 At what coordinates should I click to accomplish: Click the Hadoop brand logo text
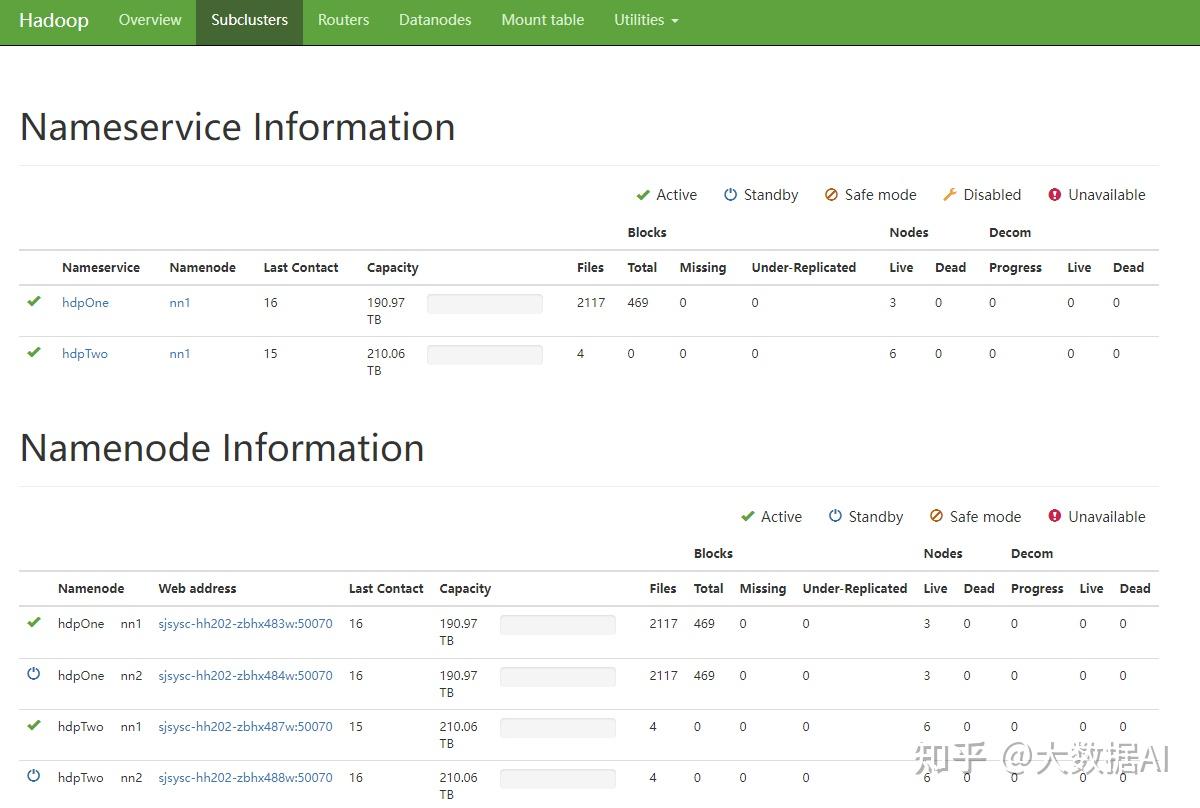(54, 20)
